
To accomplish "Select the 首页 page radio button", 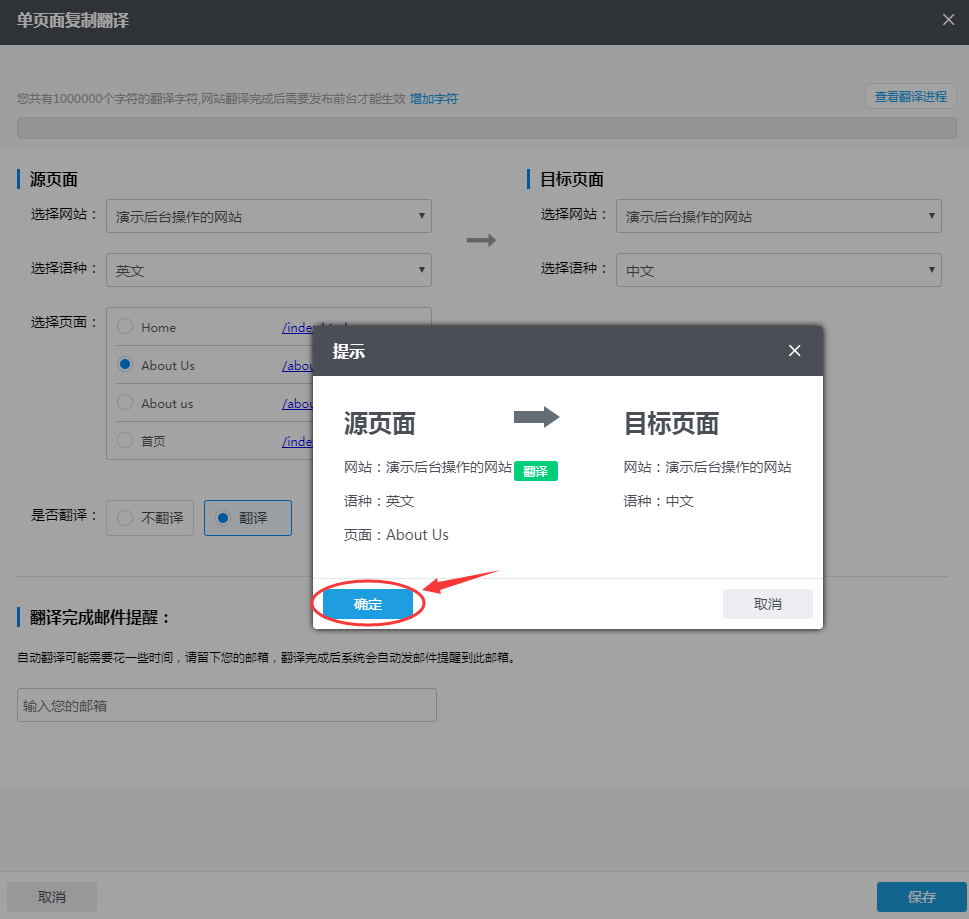I will (x=125, y=441).
